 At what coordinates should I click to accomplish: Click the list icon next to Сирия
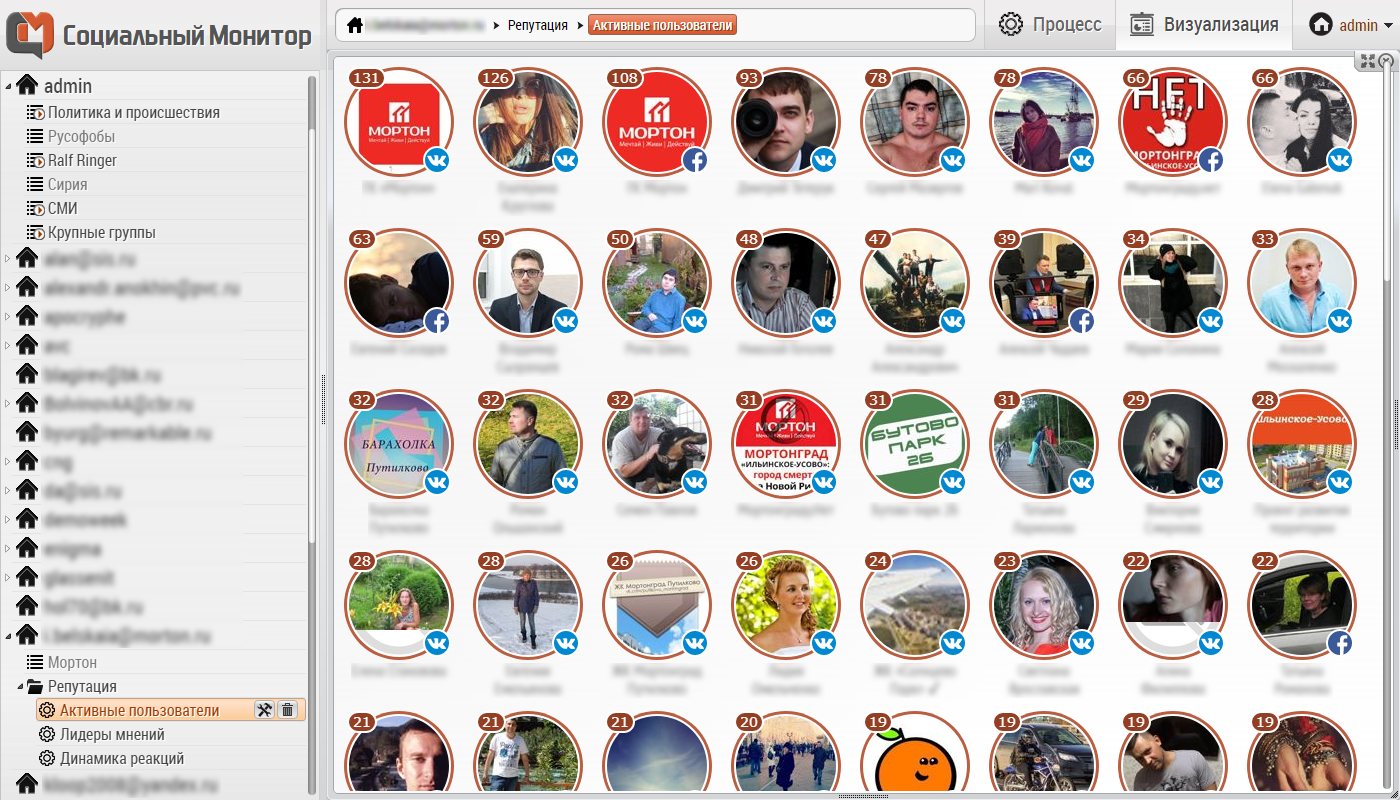35,184
